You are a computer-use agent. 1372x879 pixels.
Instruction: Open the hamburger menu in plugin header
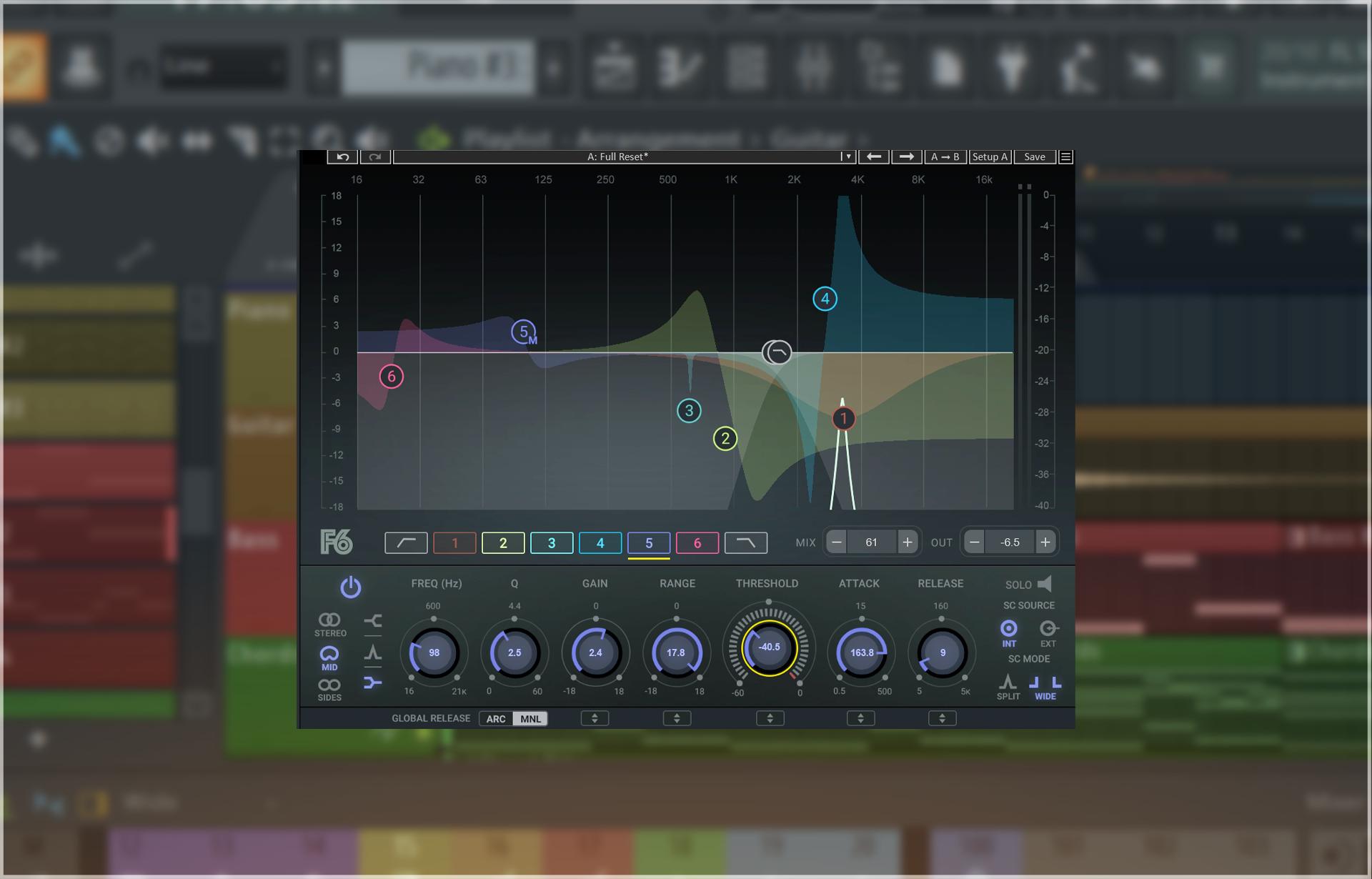1065,157
